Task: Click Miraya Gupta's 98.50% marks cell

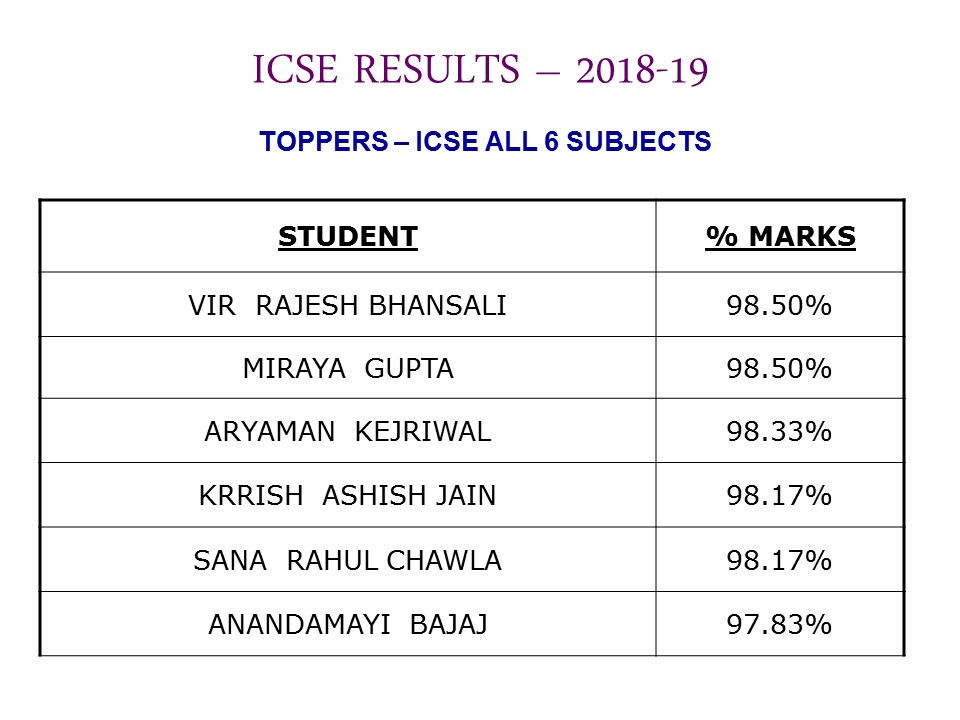Action: [x=779, y=369]
